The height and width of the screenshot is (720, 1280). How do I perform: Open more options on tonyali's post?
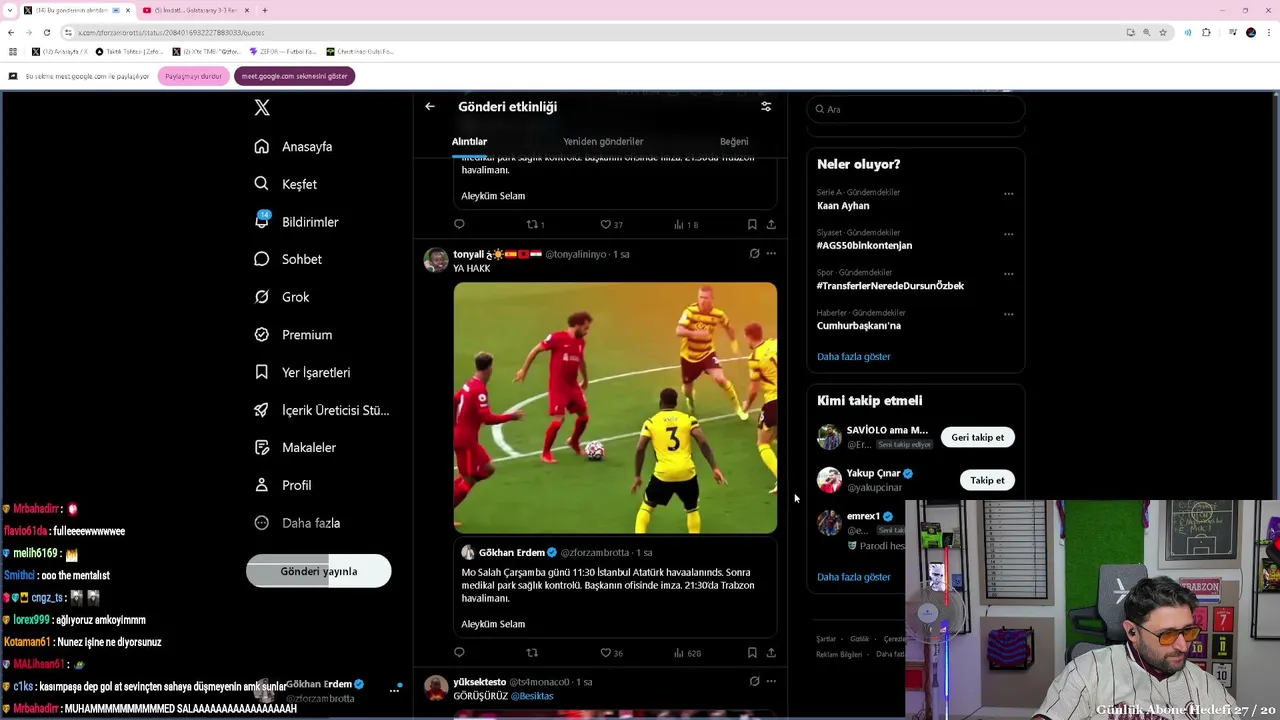pyautogui.click(x=771, y=254)
